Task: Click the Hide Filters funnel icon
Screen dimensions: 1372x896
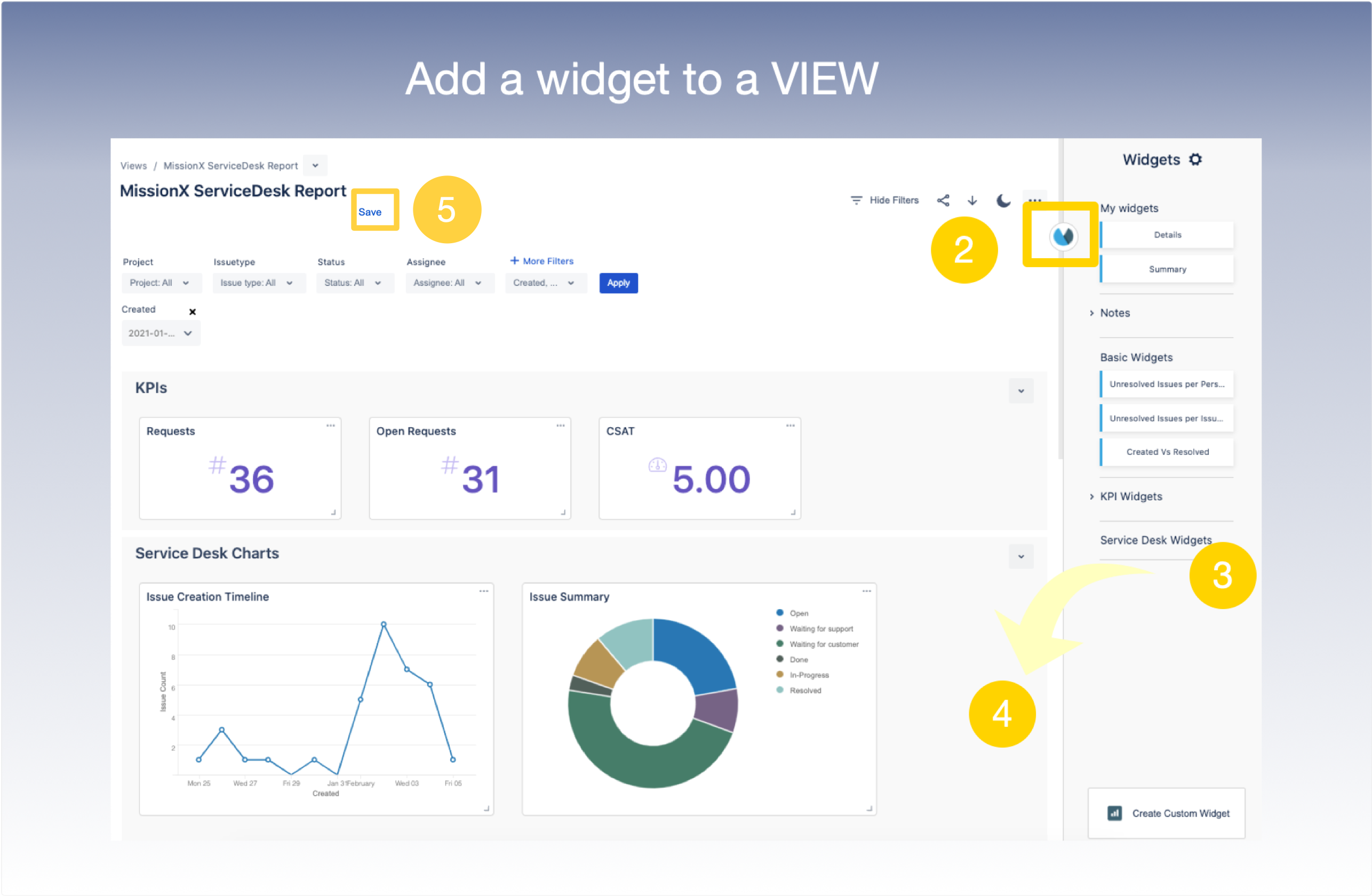Action: [856, 200]
